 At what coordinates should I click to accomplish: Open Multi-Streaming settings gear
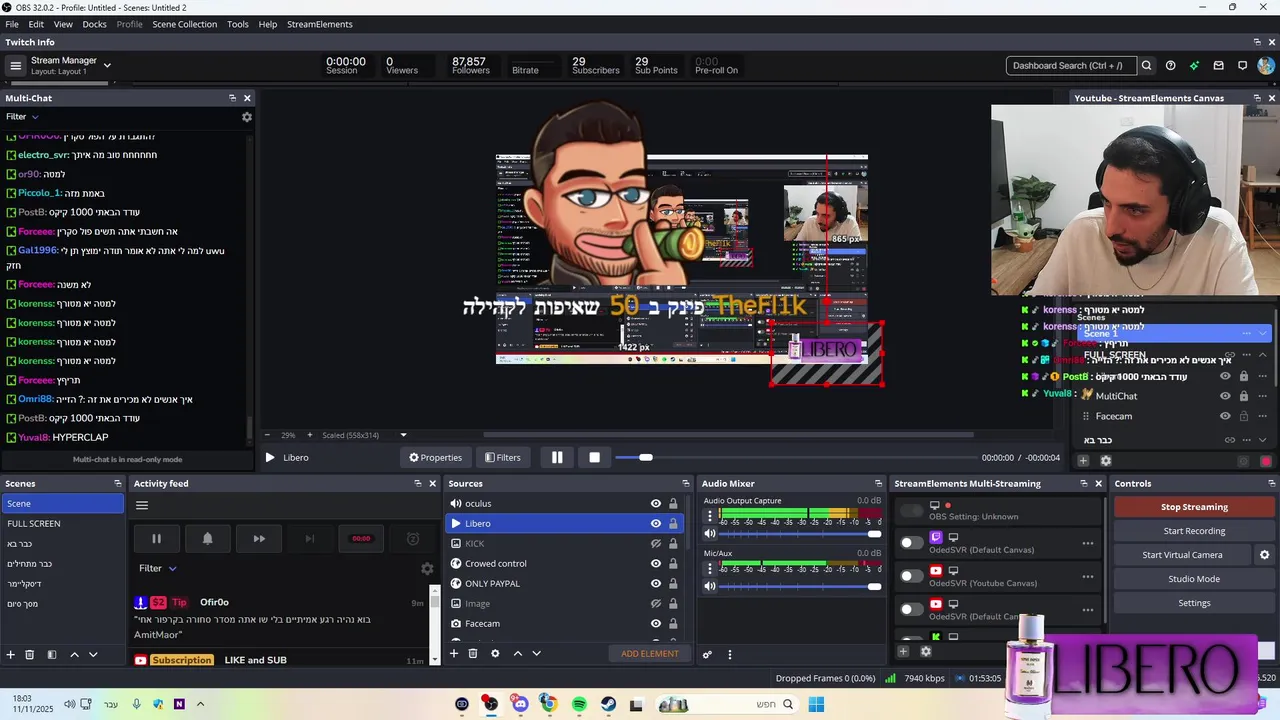coord(925,651)
